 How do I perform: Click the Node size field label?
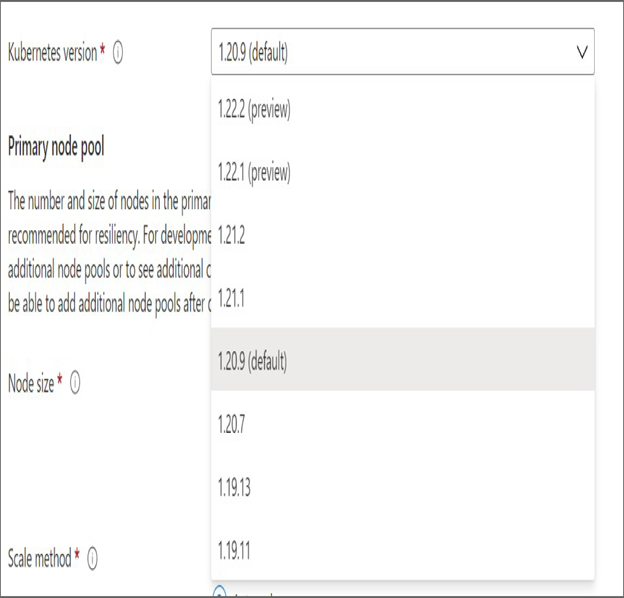click(x=31, y=383)
